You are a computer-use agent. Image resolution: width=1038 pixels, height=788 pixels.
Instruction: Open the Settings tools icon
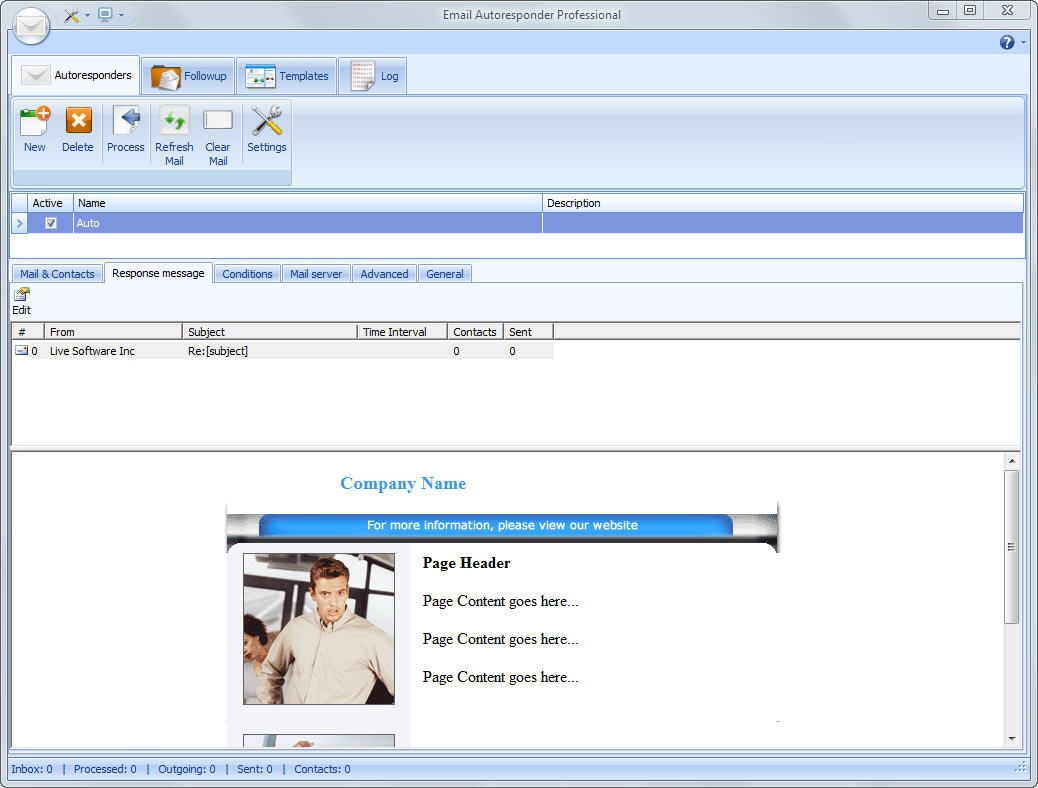click(x=267, y=121)
